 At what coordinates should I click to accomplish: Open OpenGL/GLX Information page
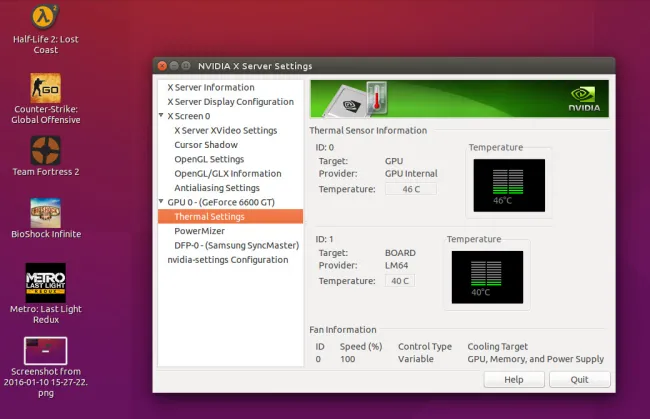click(228, 174)
